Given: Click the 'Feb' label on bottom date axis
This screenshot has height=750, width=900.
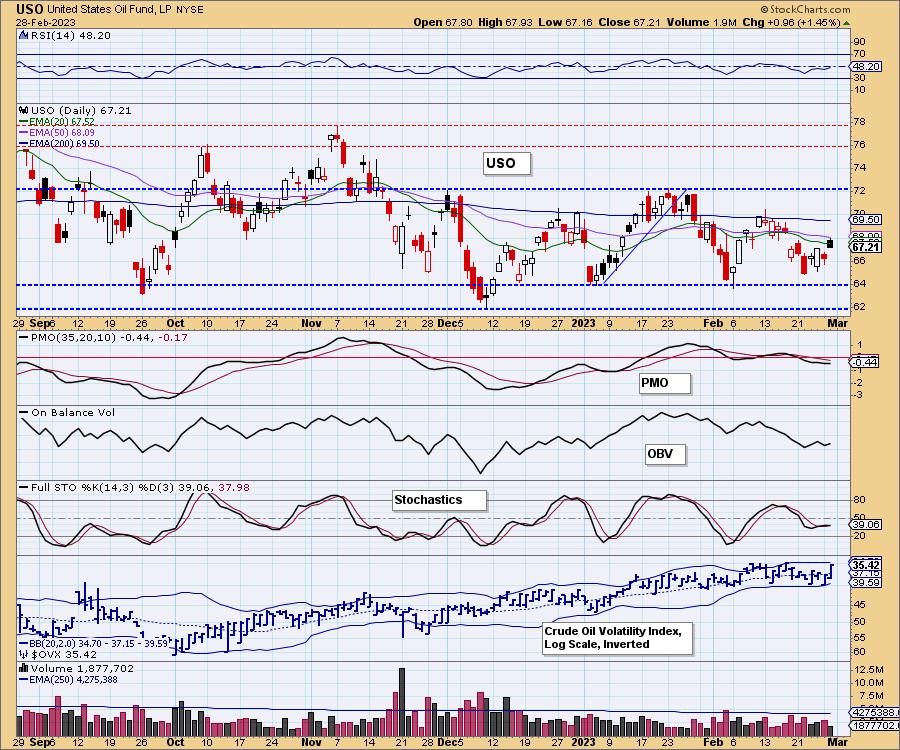Looking at the screenshot, I should pyautogui.click(x=713, y=742).
